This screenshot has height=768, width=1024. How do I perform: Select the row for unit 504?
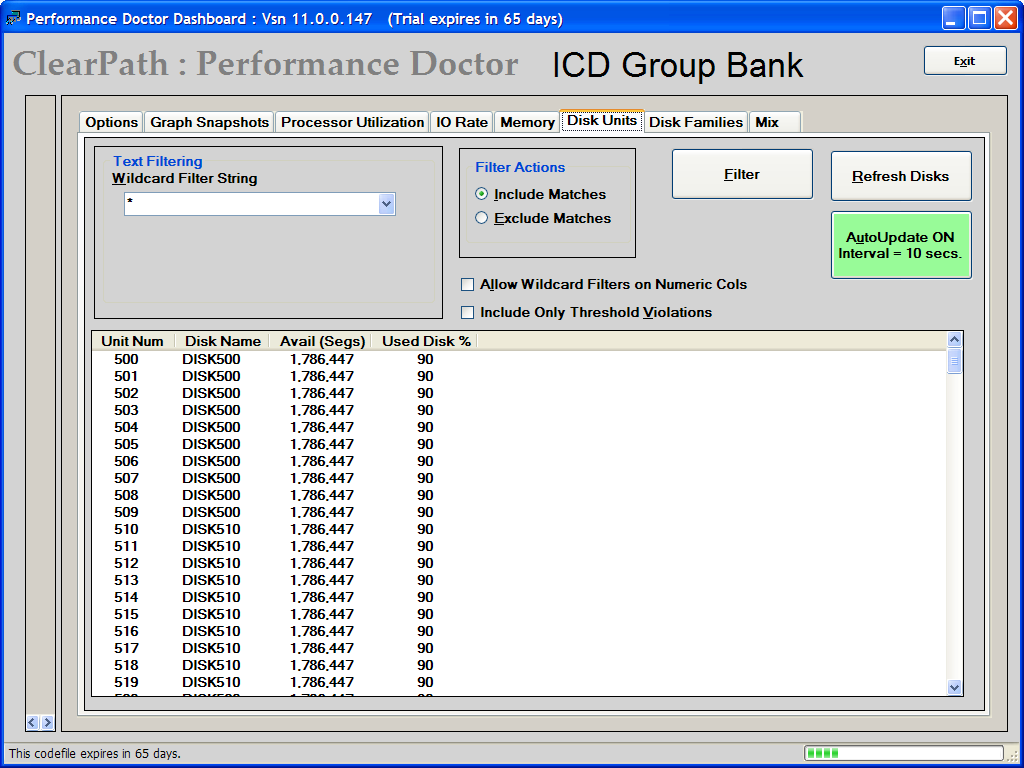click(x=519, y=427)
